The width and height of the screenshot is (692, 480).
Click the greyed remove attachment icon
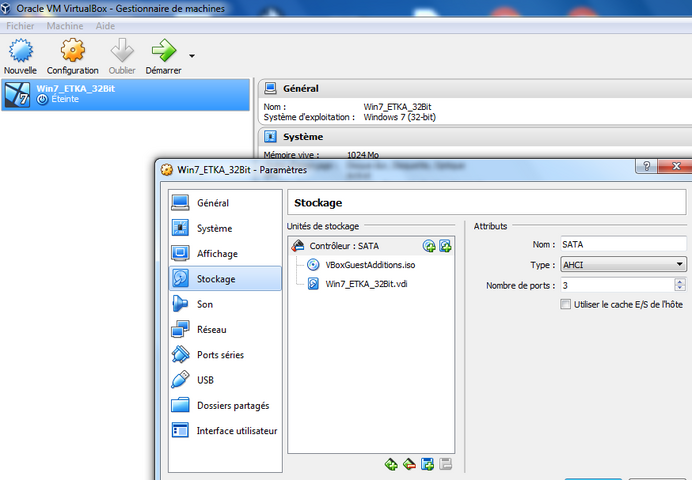(x=446, y=464)
